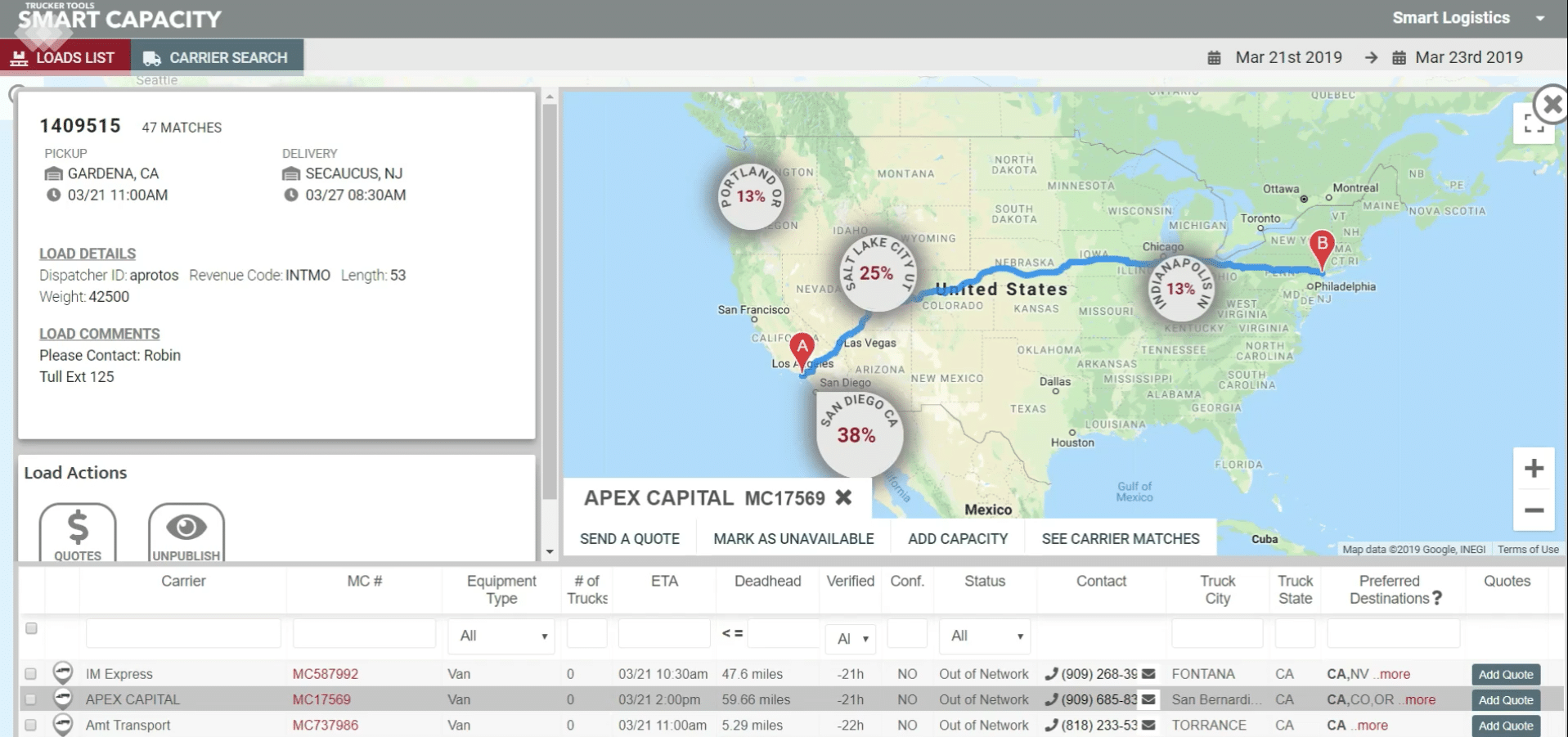Click the calendar icon before Mar 23rd
Screen dimensions: 1568x737
click(x=1400, y=58)
